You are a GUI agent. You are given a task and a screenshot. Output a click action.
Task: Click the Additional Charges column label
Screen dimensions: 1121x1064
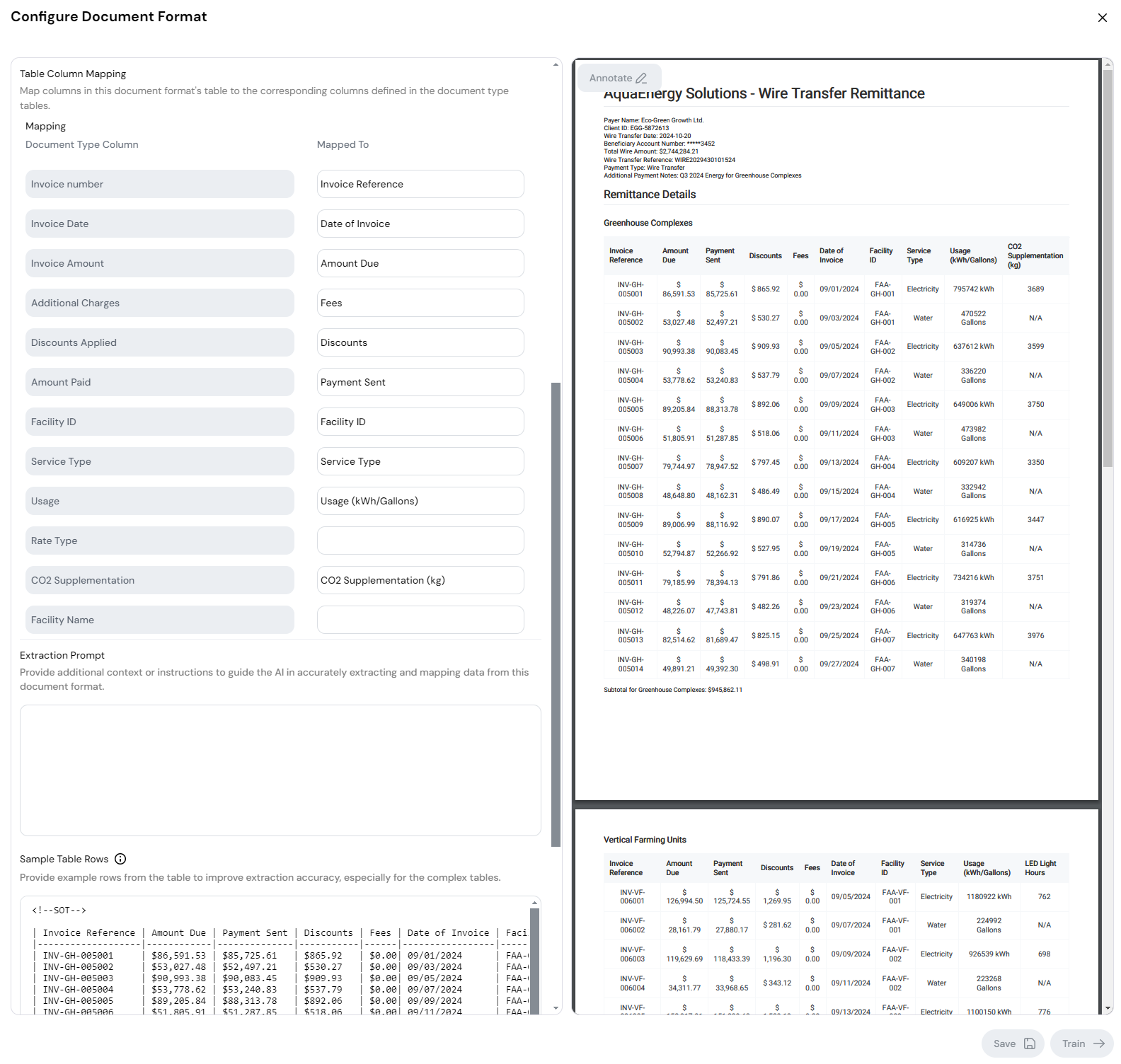160,303
